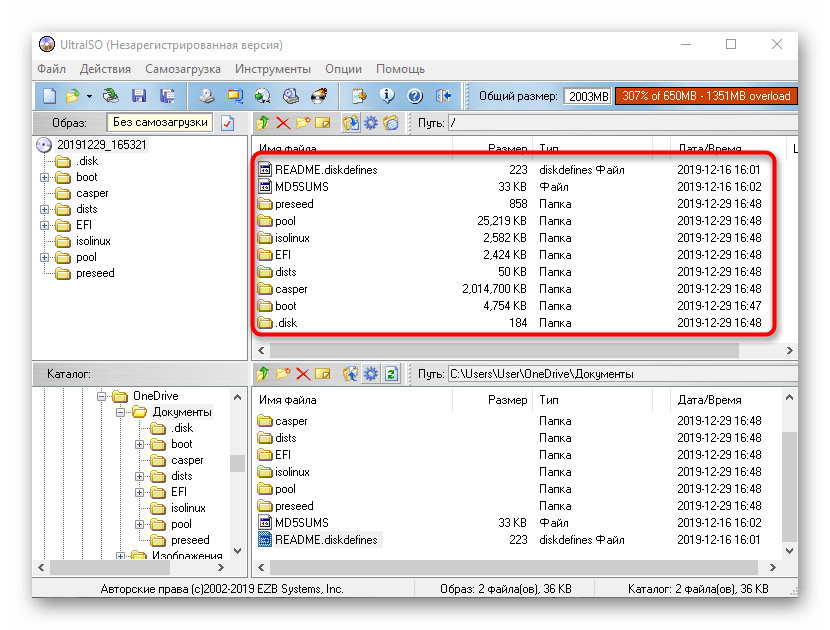The image size is (830, 630).
Task: Expand the boot folder in image tree
Action: point(45,177)
